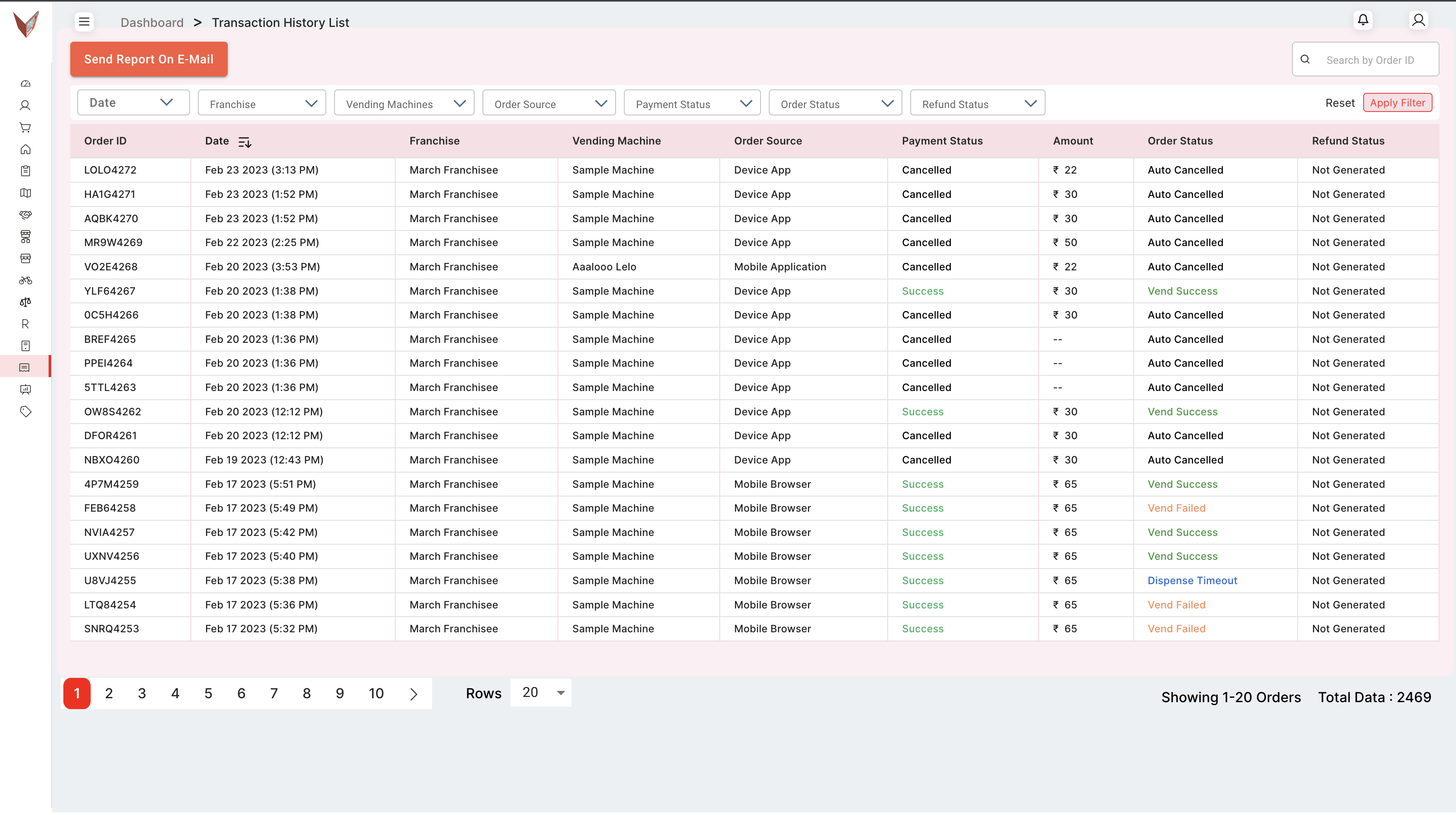
Task: Open the user profile icon in header
Action: pos(1418,20)
